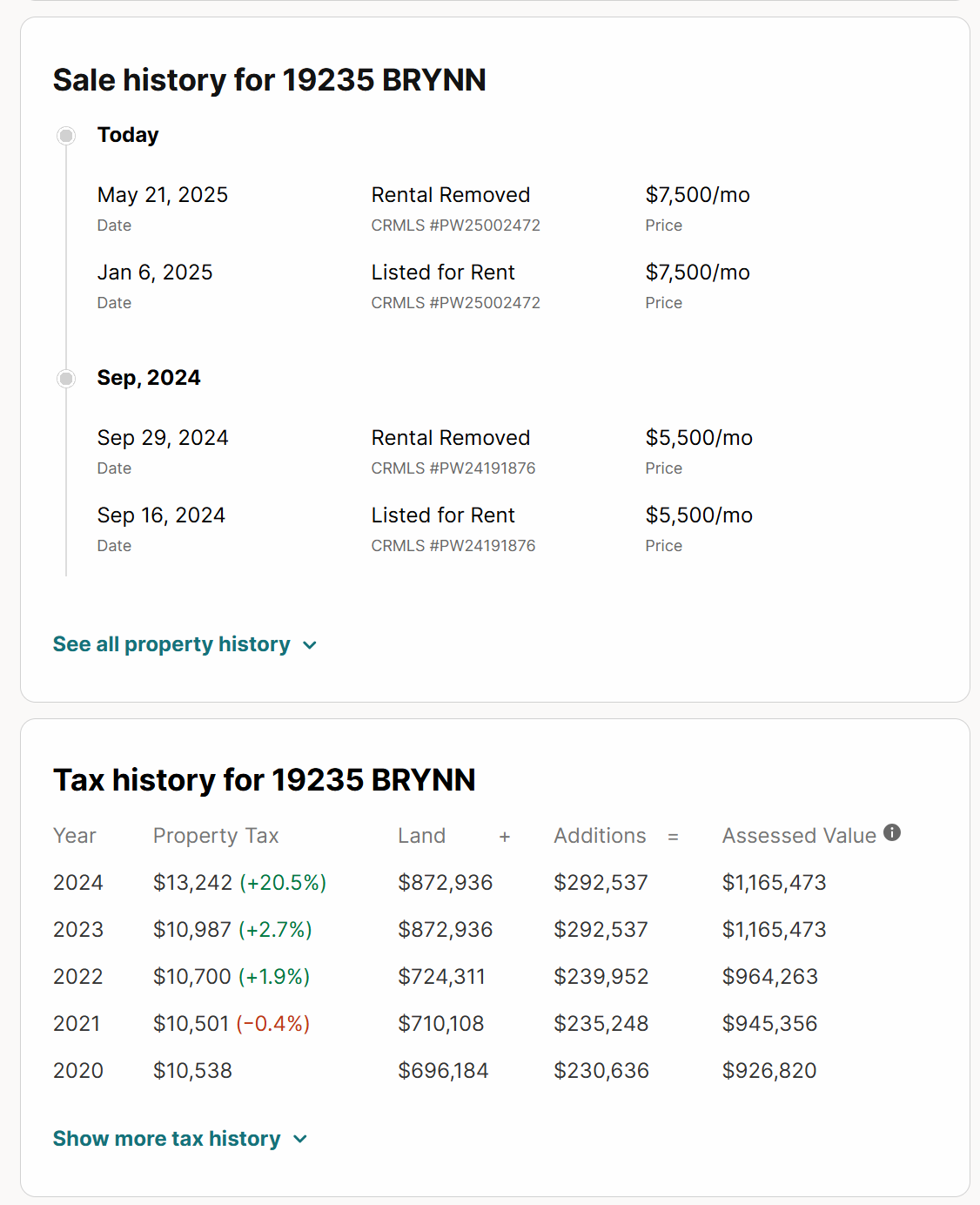Select the Sep 16, 2024 Listed for Rent entry
The image size is (980, 1205).
click(443, 515)
